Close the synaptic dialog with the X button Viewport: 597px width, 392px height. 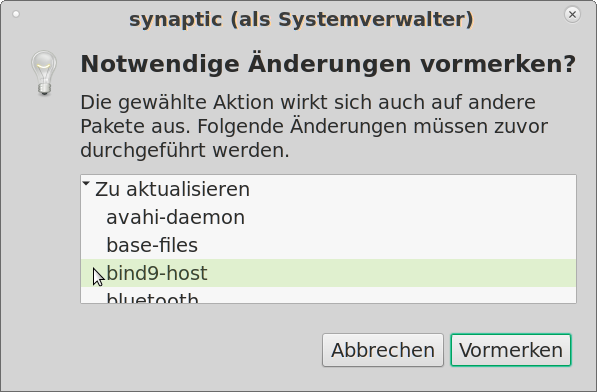point(572,14)
